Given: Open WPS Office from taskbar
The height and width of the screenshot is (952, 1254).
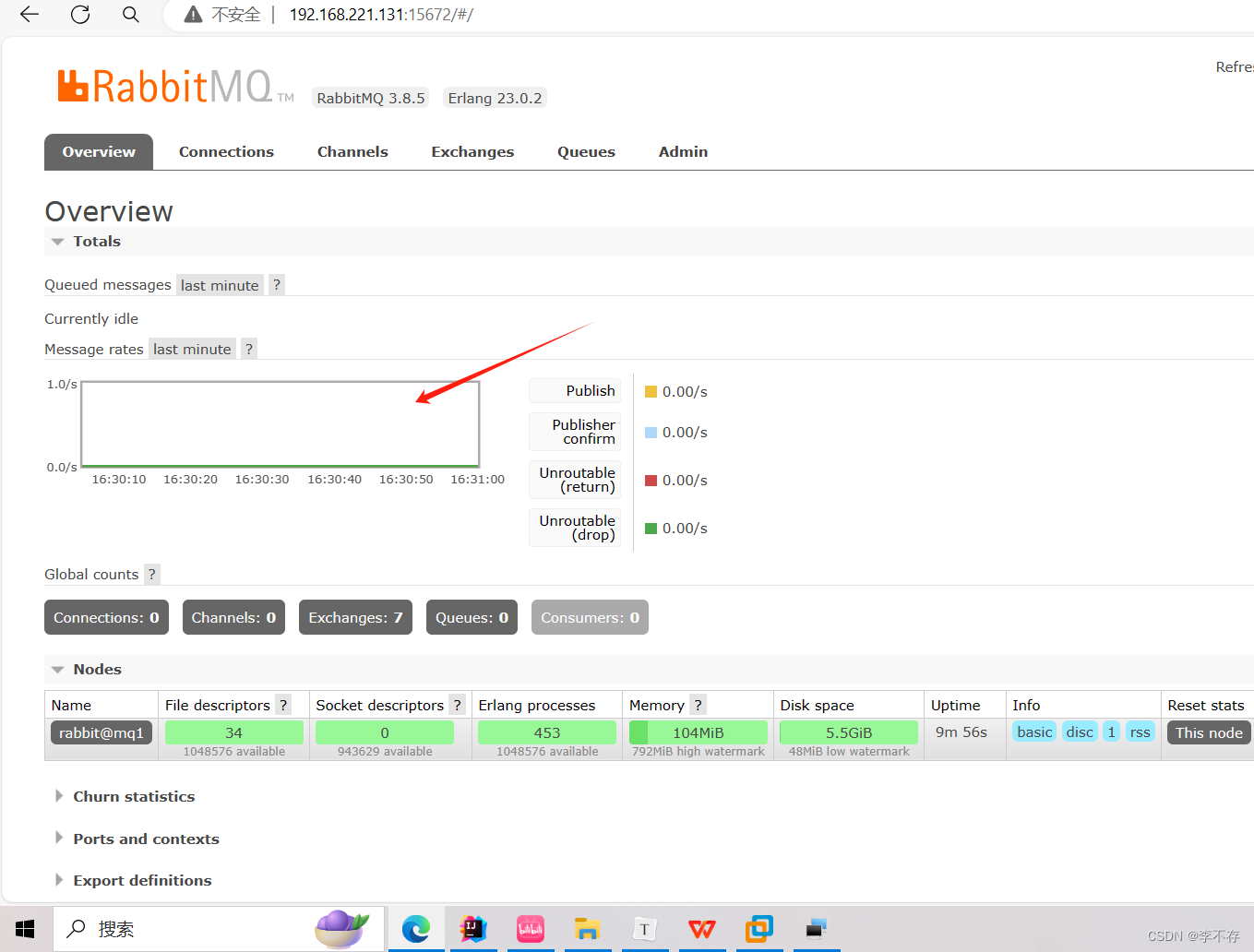Looking at the screenshot, I should tap(702, 929).
